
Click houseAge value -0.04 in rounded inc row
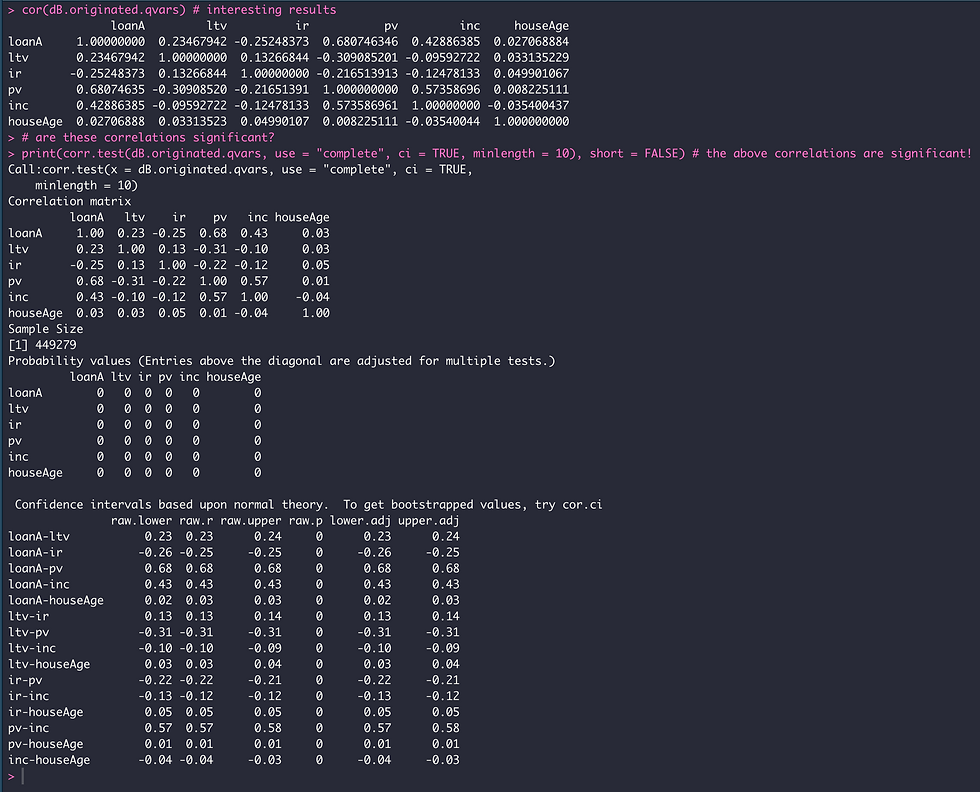[x=312, y=297]
